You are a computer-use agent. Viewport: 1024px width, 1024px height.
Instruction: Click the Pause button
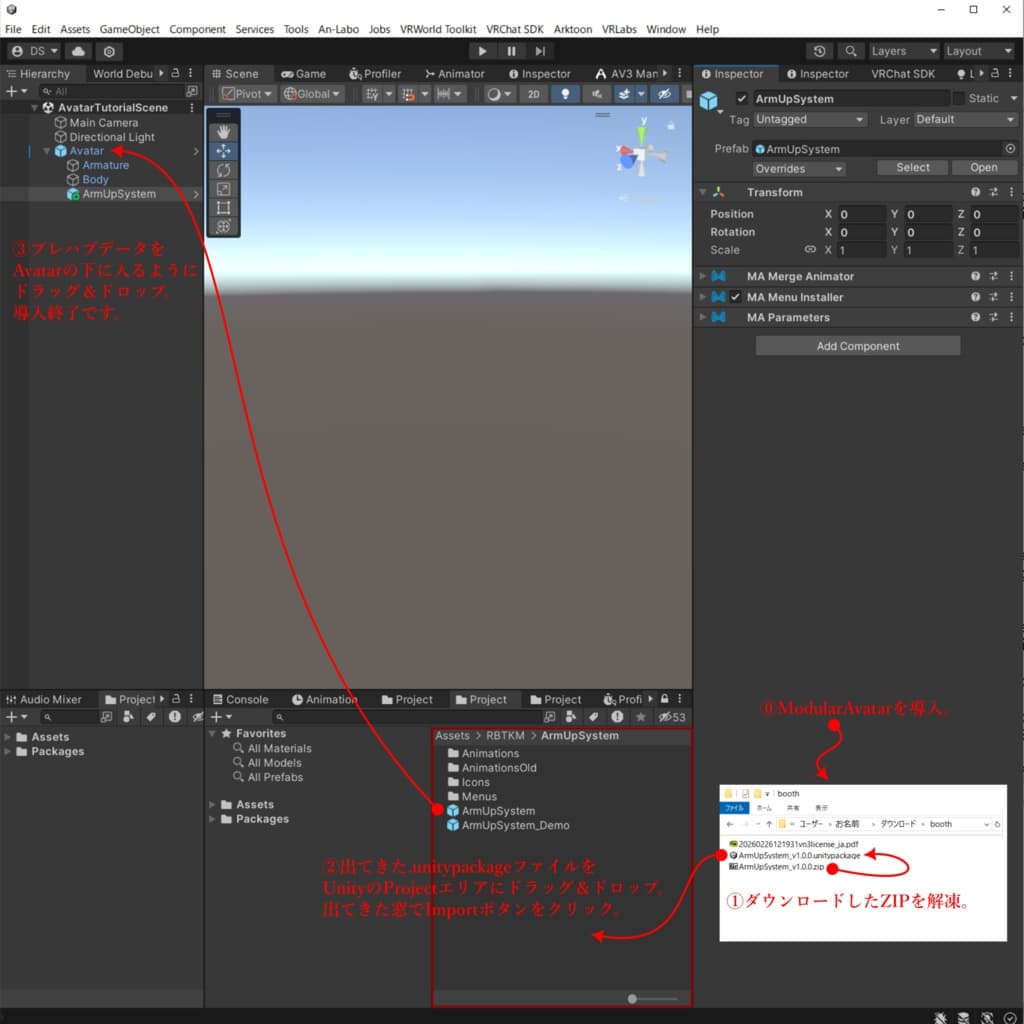[x=511, y=51]
